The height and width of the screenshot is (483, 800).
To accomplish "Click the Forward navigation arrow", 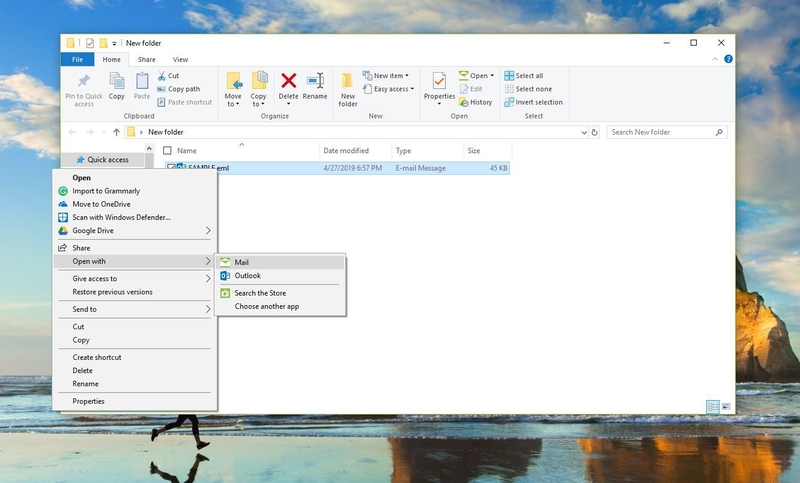I will click(x=90, y=132).
